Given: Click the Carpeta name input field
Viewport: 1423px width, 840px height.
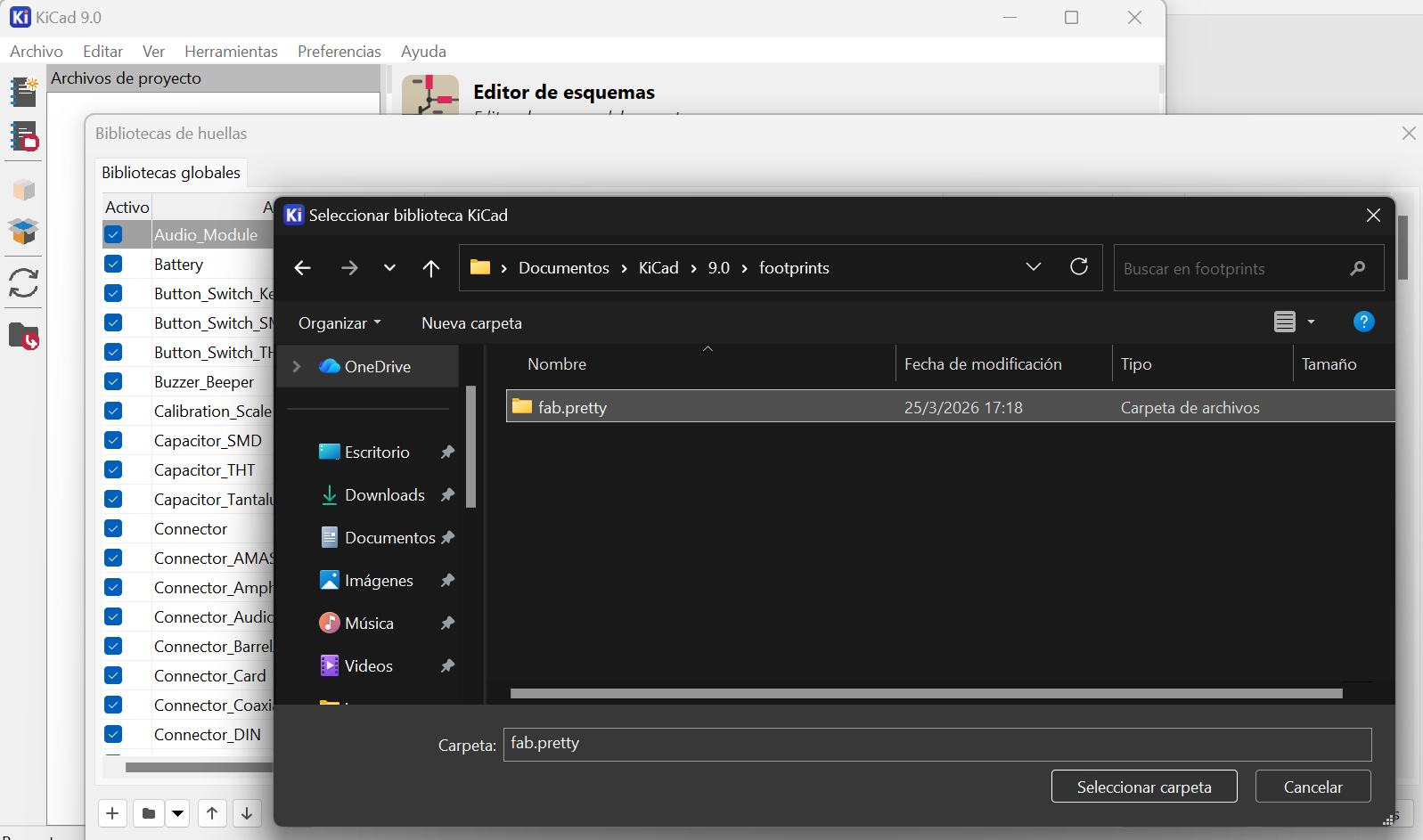Looking at the screenshot, I should point(937,744).
